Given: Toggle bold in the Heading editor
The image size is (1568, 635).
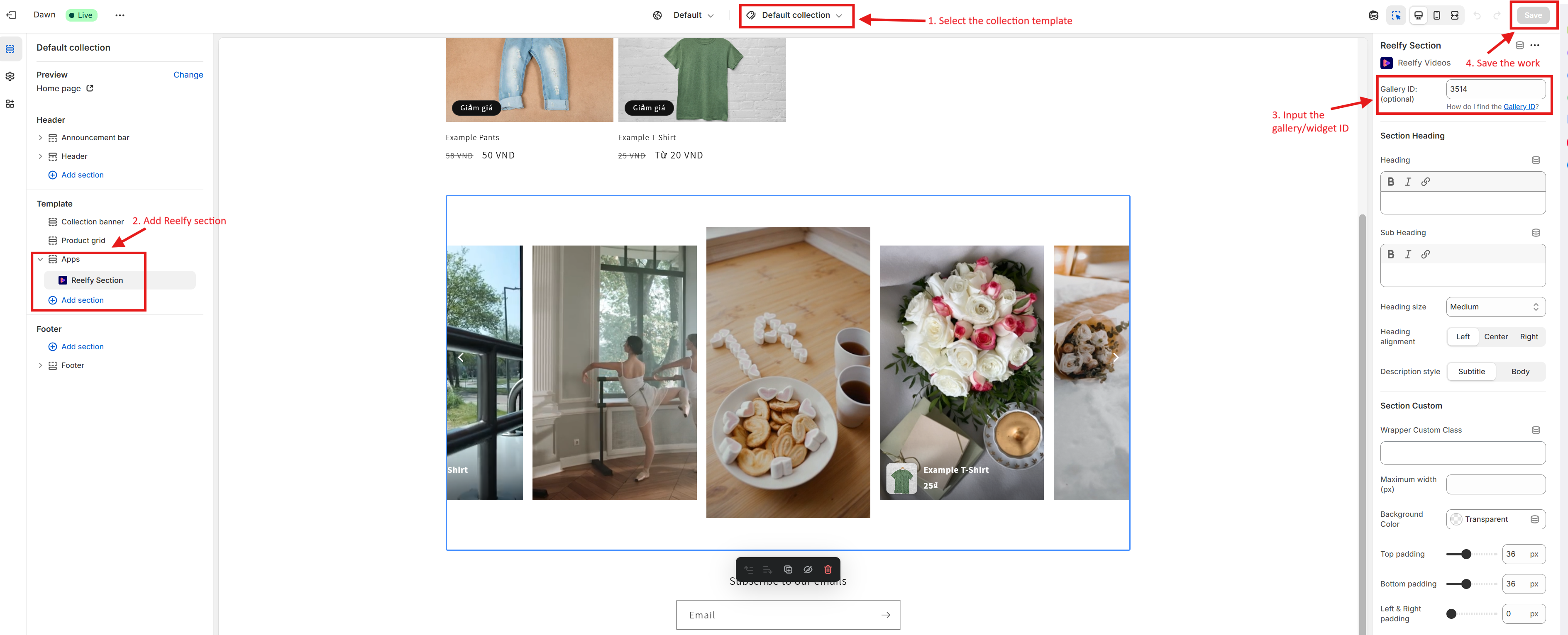Looking at the screenshot, I should pos(1391,182).
